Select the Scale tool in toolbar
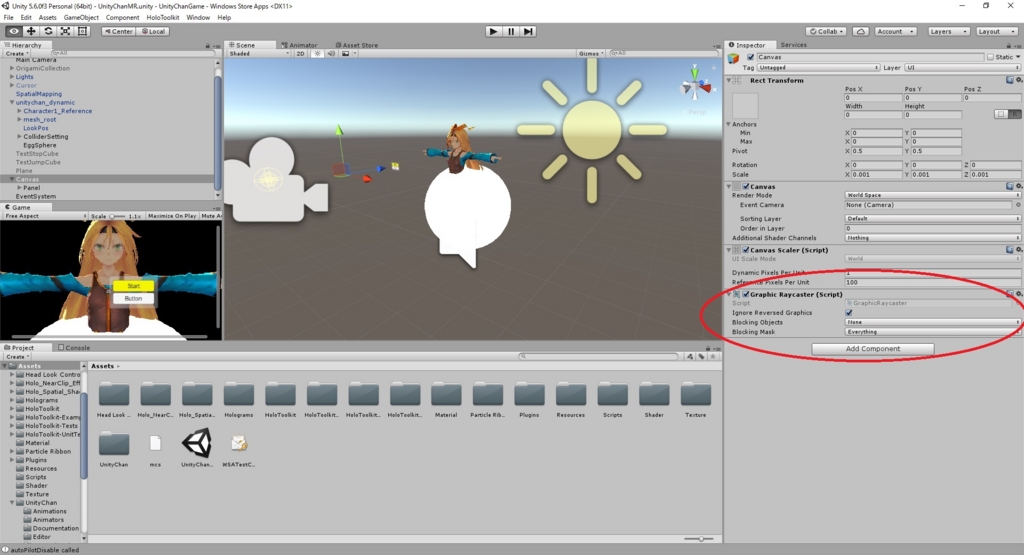This screenshot has width=1024, height=555. point(65,31)
